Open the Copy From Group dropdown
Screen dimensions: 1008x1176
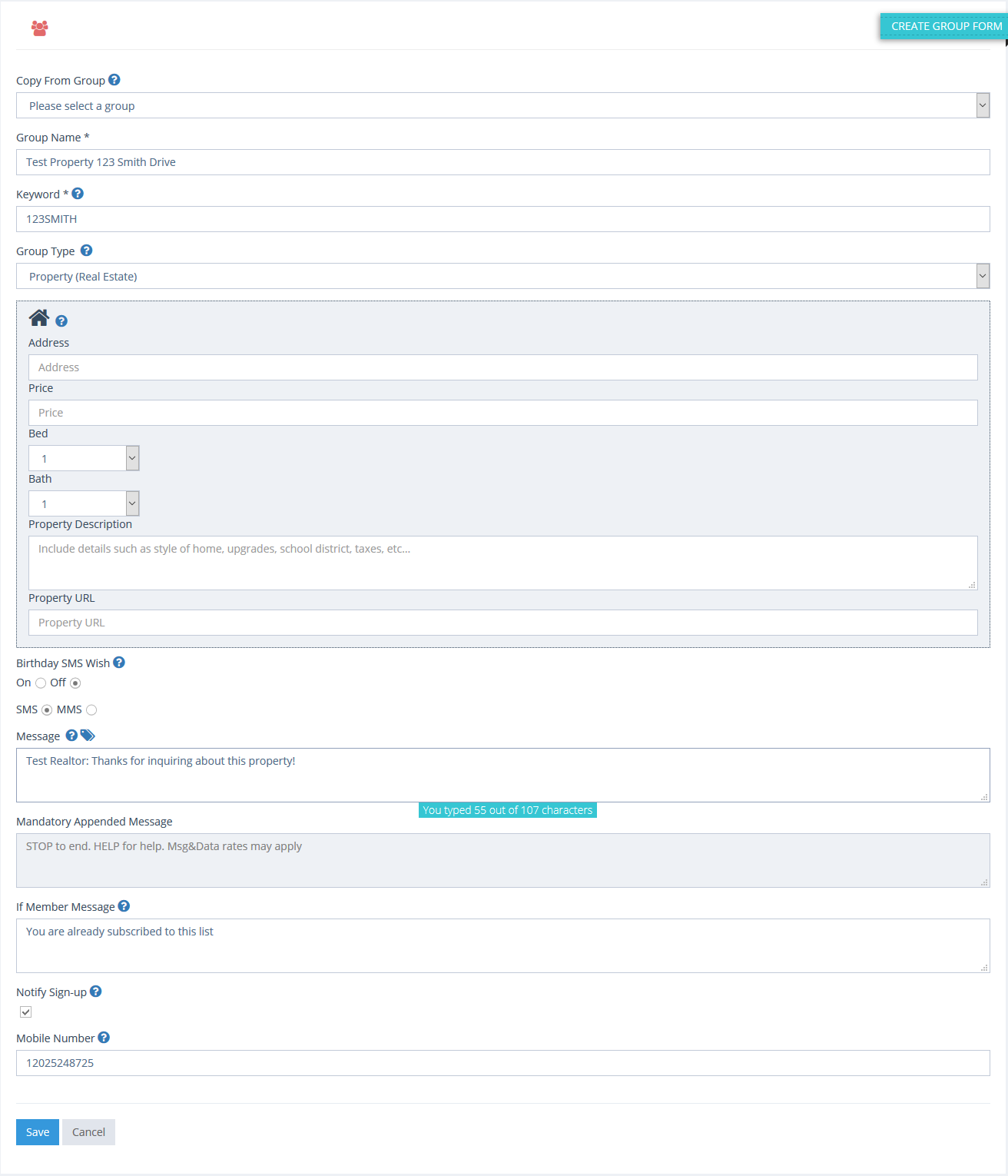coord(983,105)
